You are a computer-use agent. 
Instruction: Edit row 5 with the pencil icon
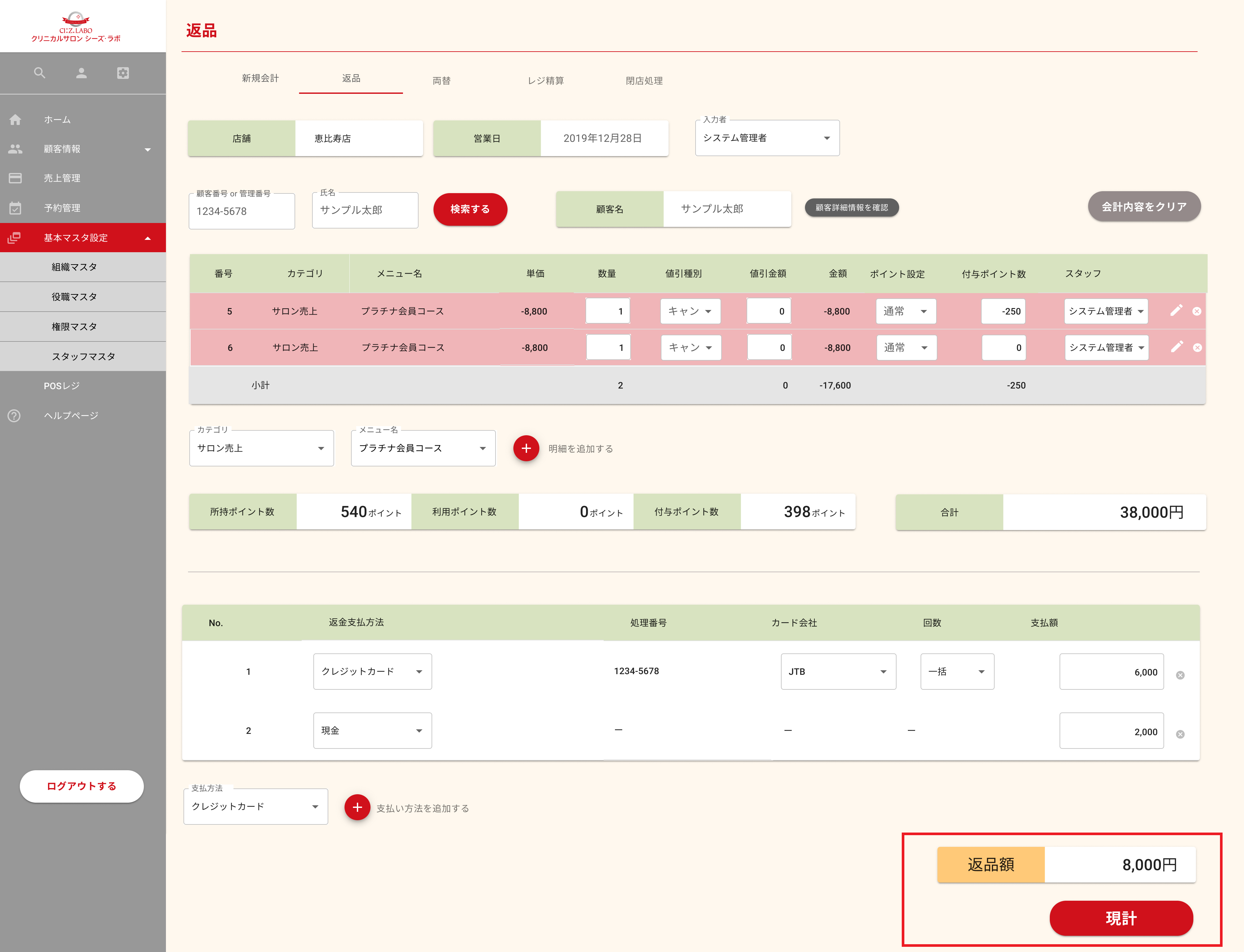click(x=1176, y=311)
